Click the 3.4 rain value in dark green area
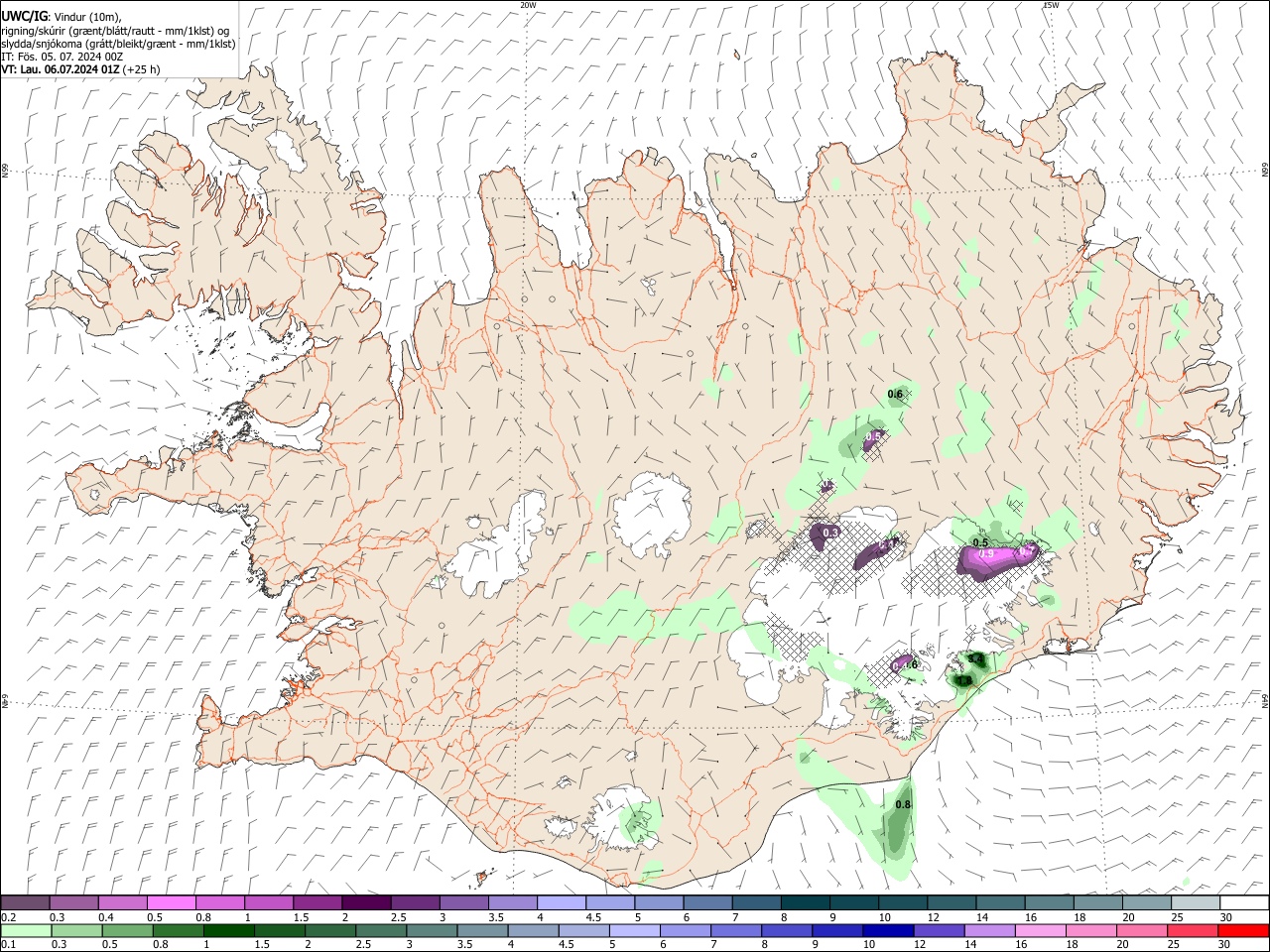 tap(975, 659)
